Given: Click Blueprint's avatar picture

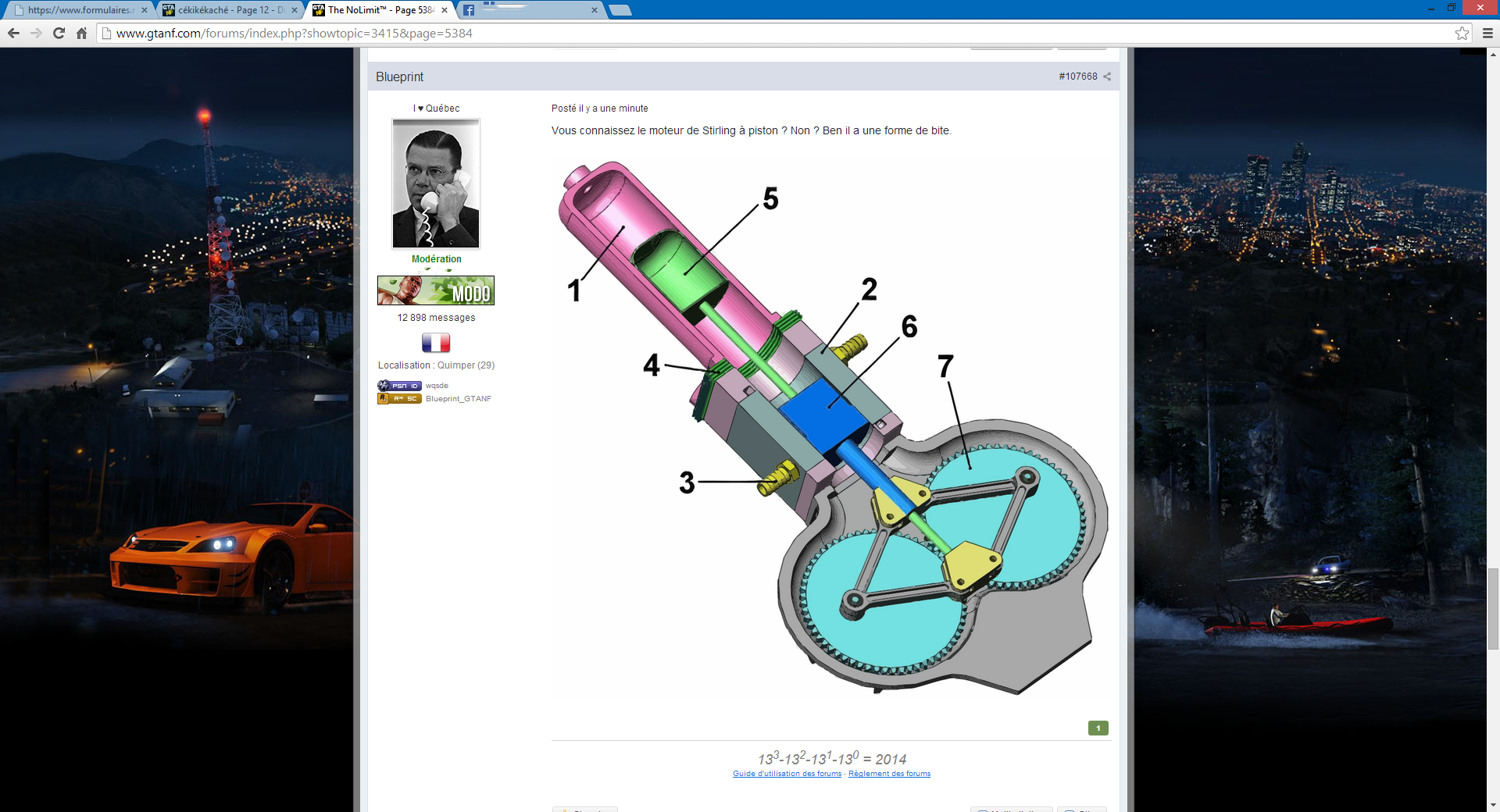Looking at the screenshot, I should pos(436,183).
